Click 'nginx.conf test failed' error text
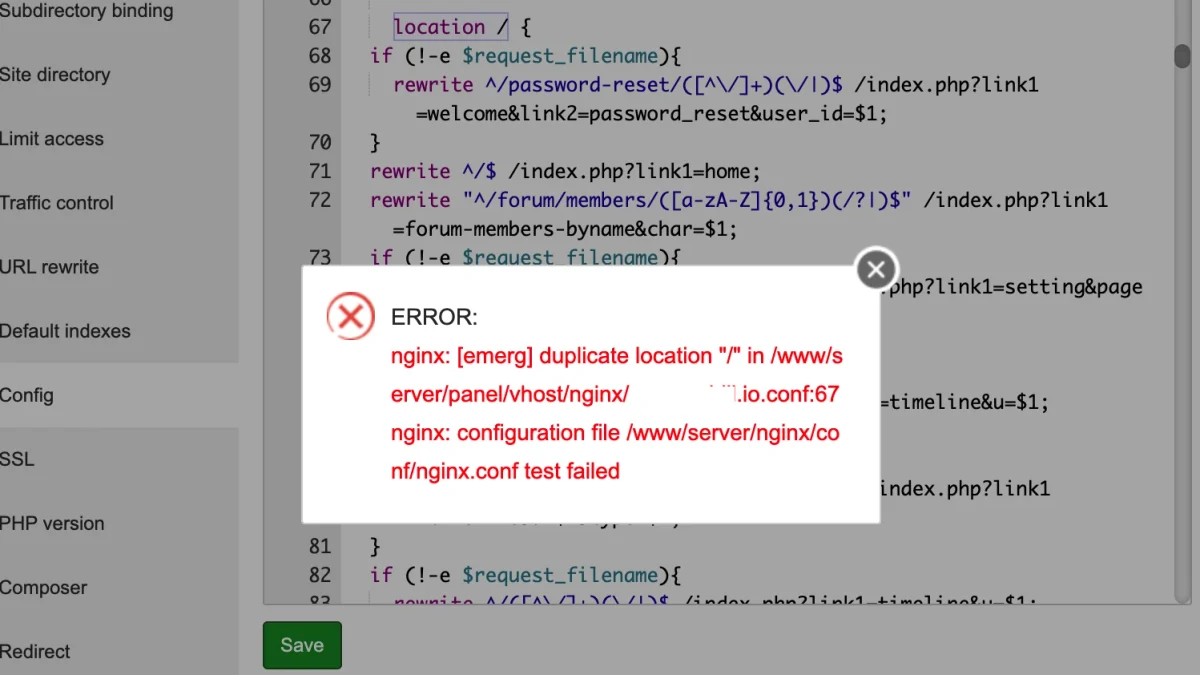The width and height of the screenshot is (1200, 675). (505, 471)
